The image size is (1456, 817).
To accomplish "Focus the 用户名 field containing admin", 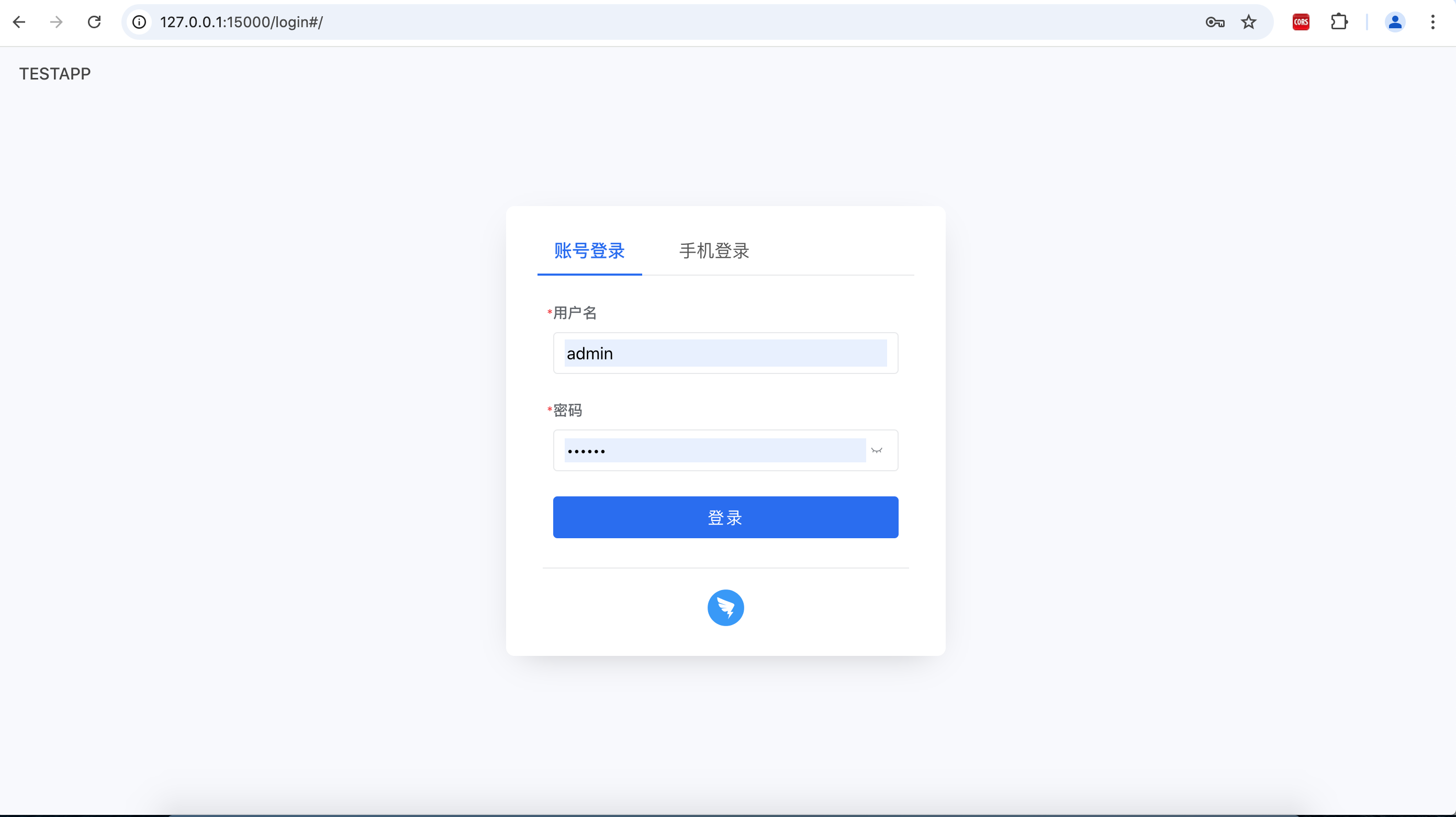I will 725,353.
